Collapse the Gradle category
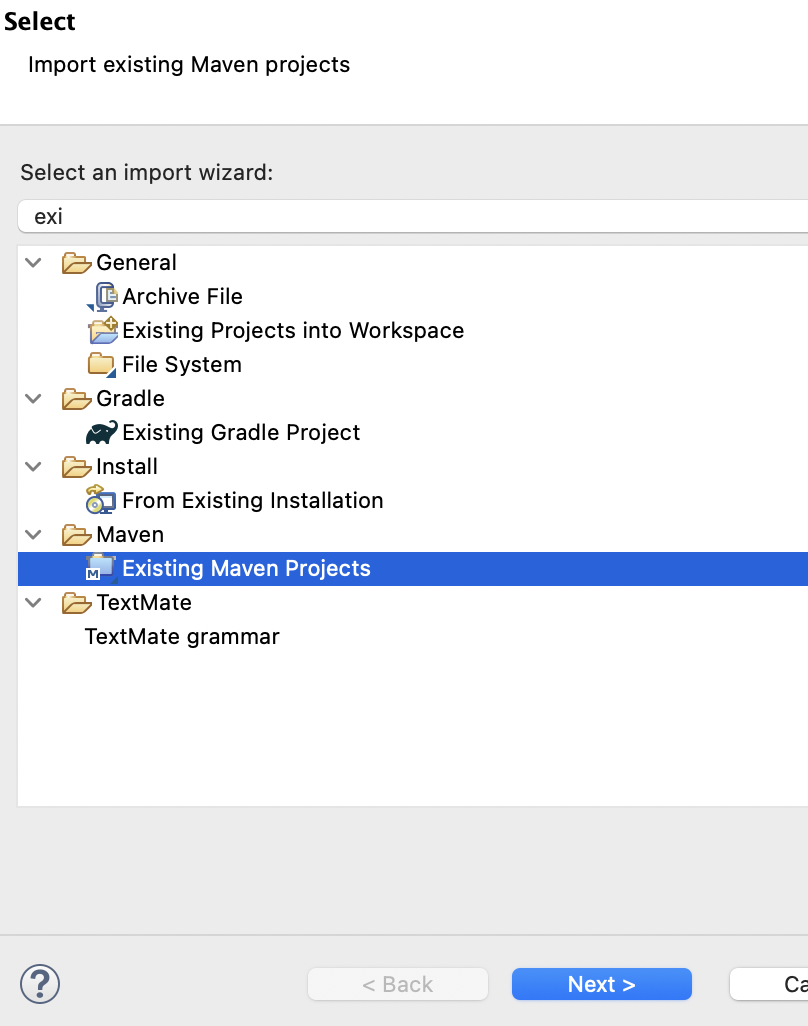The image size is (808, 1026). coord(33,399)
